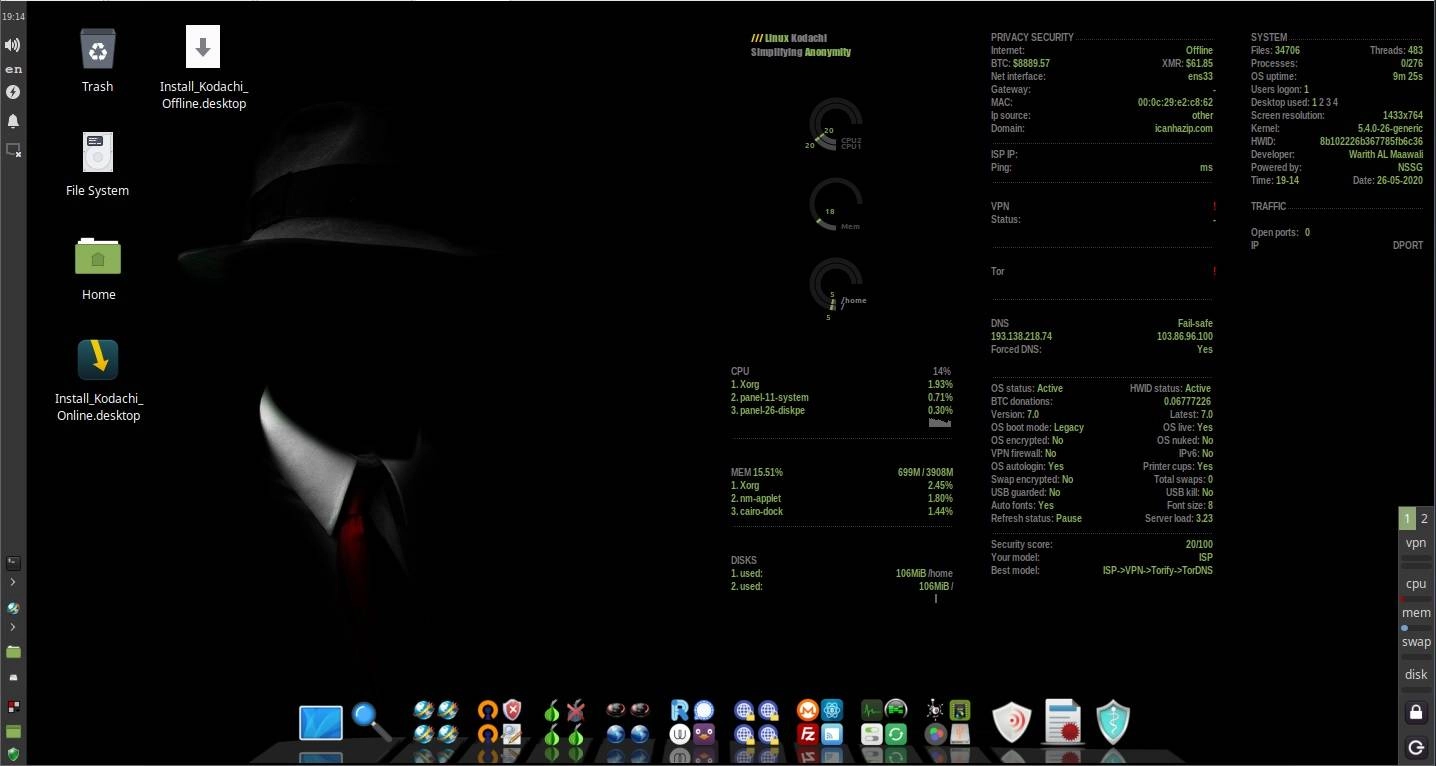Open the dock group with Monero and FileZilla
The width and height of the screenshot is (1436, 766).
pos(820,722)
